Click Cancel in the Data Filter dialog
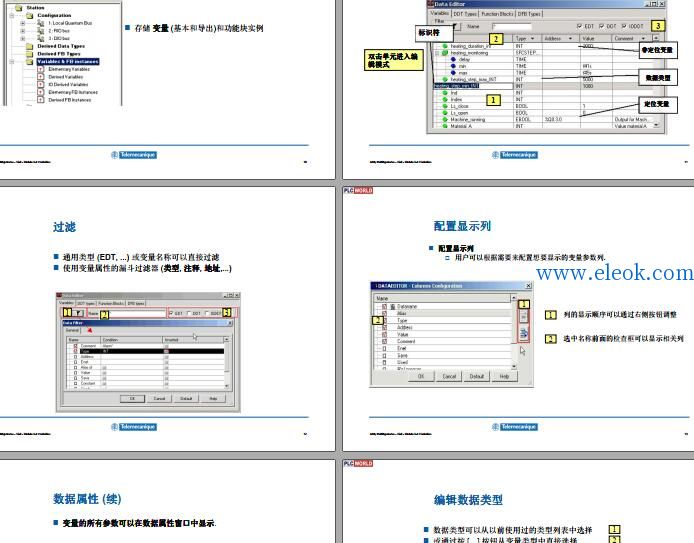The height and width of the screenshot is (543, 694). [159, 399]
